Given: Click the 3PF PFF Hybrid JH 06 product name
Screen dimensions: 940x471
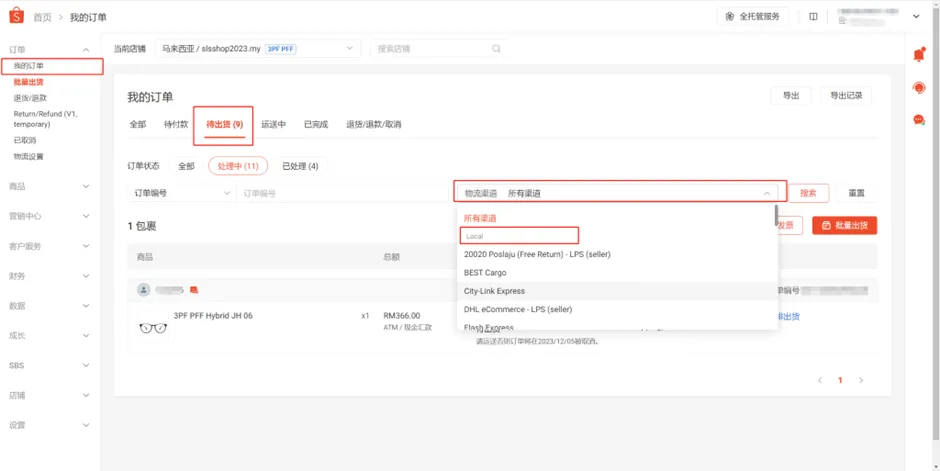Looking at the screenshot, I should coord(213,316).
